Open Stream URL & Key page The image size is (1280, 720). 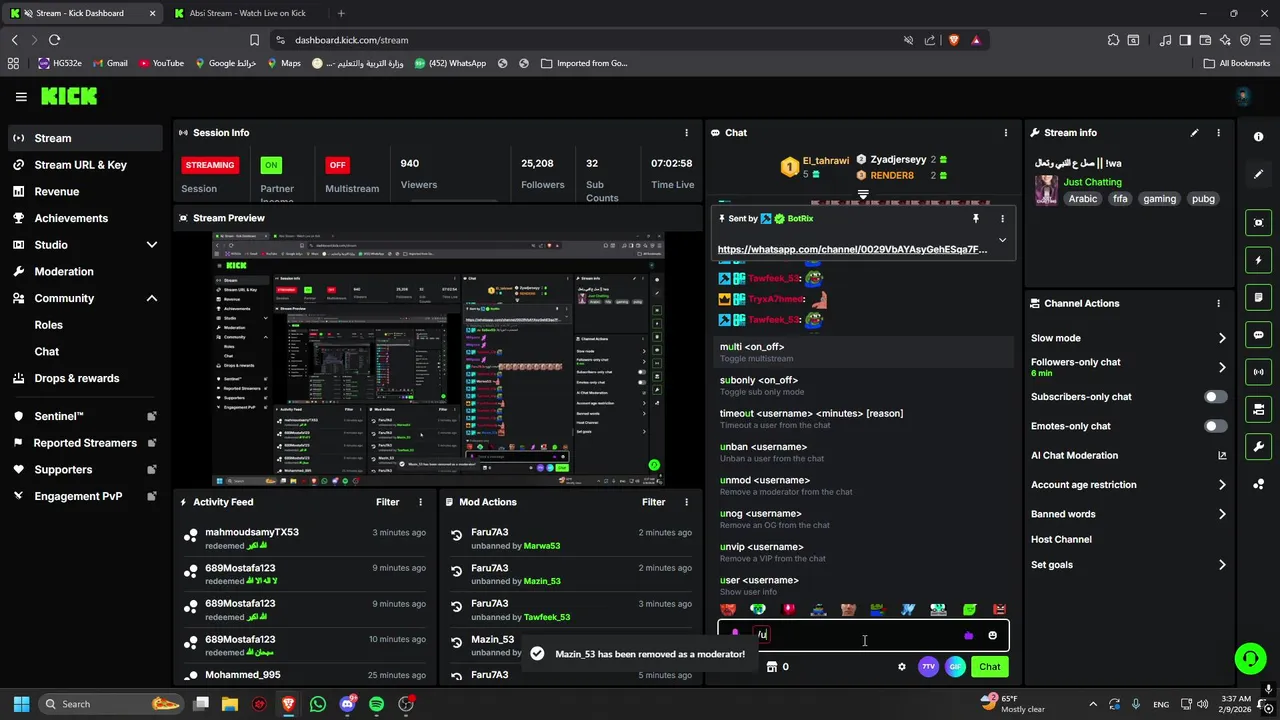click(80, 165)
